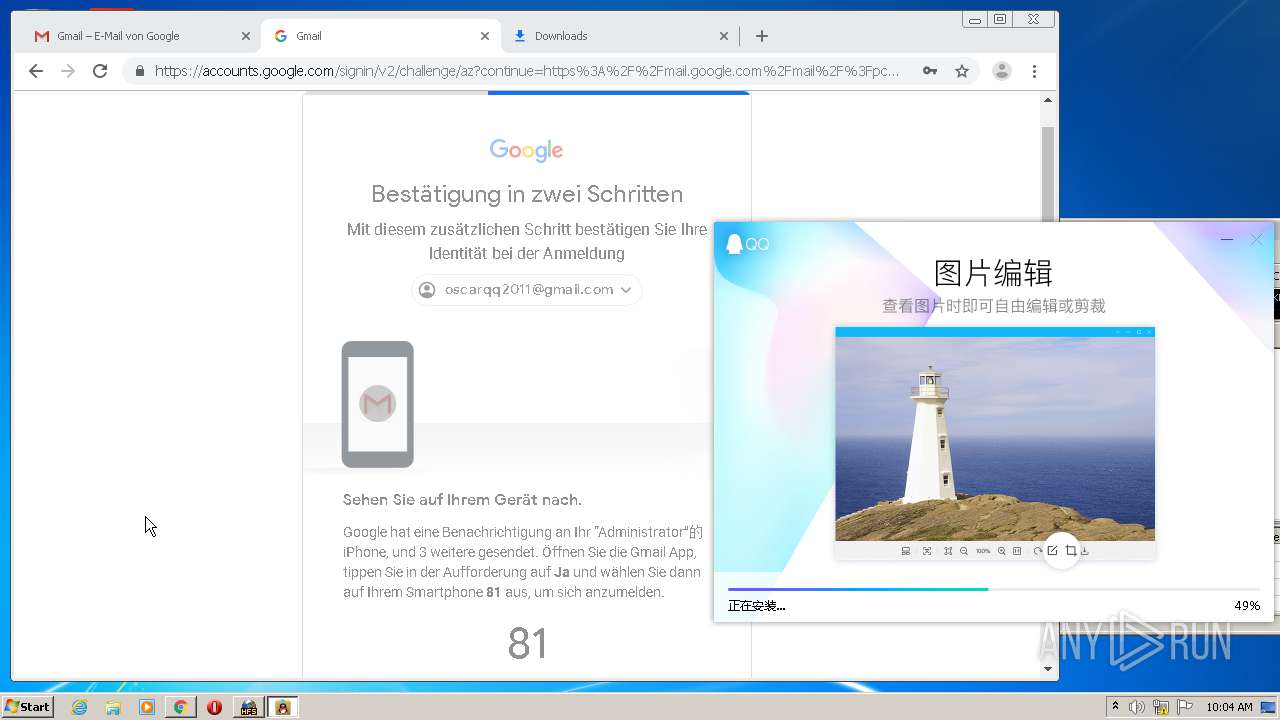Screen dimensions: 1280x720
Task: Click the zoom-out magnifier in preview toolbar
Action: point(964,551)
